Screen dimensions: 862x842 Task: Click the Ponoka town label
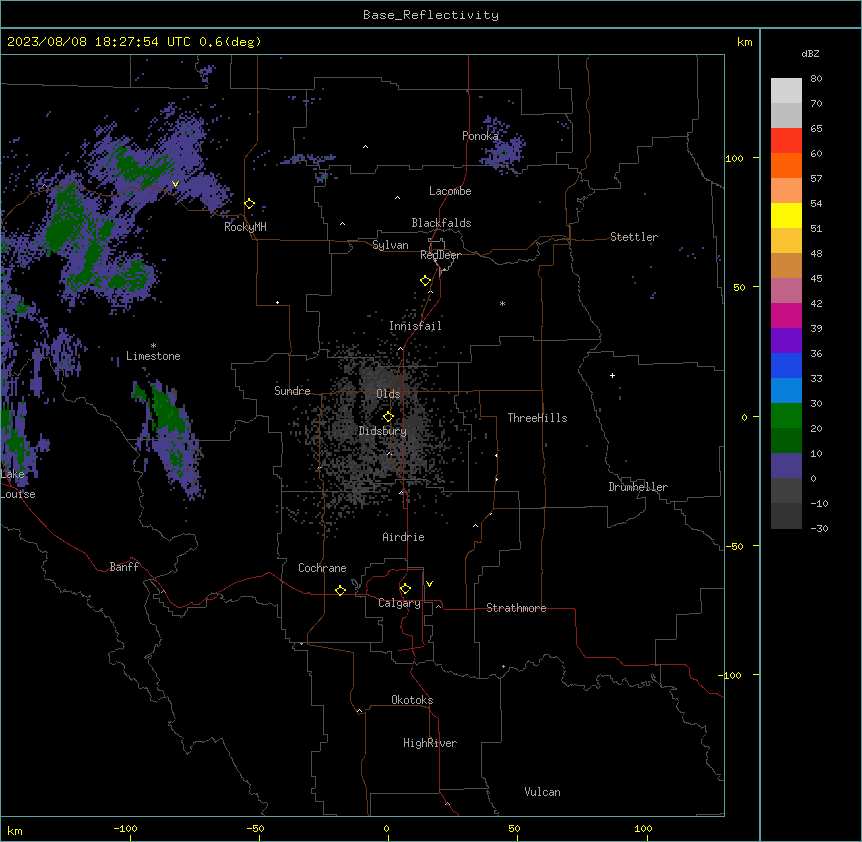coord(480,136)
